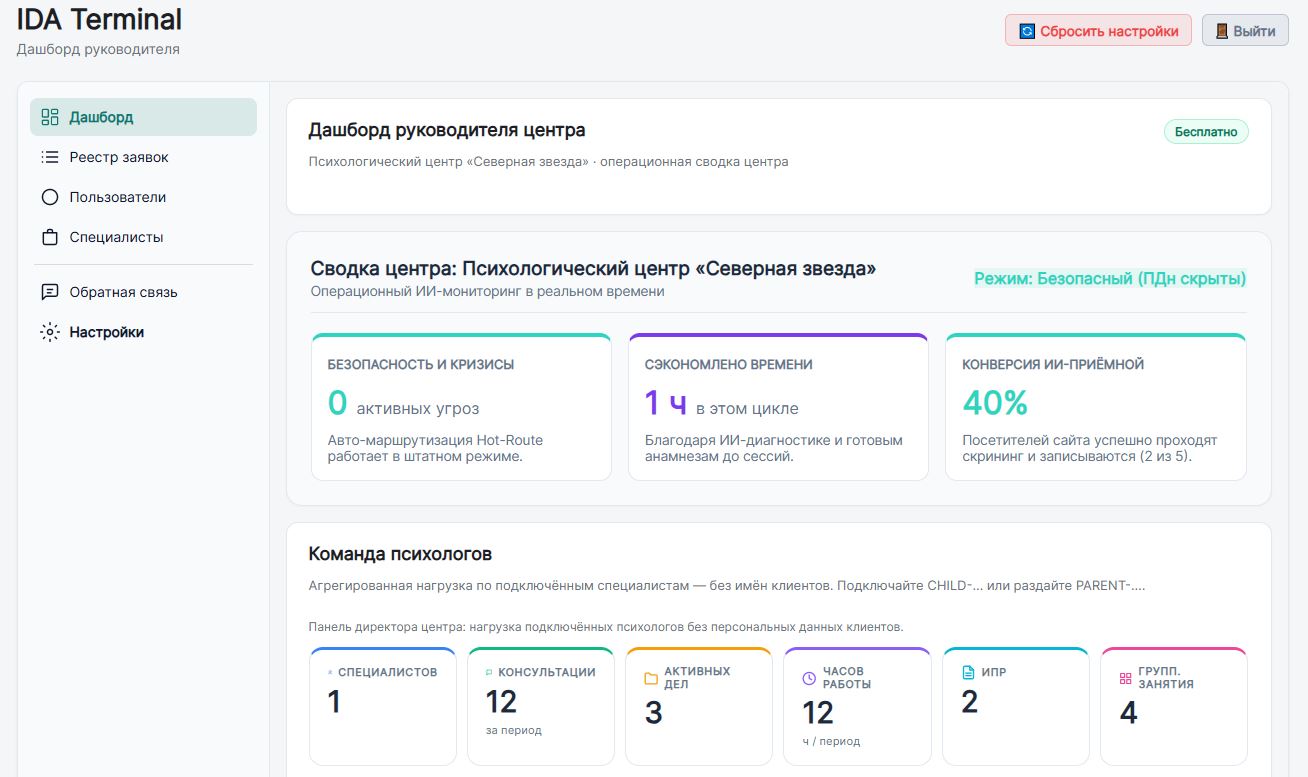
Task: Click ч / период label under hours
Action: click(830, 741)
